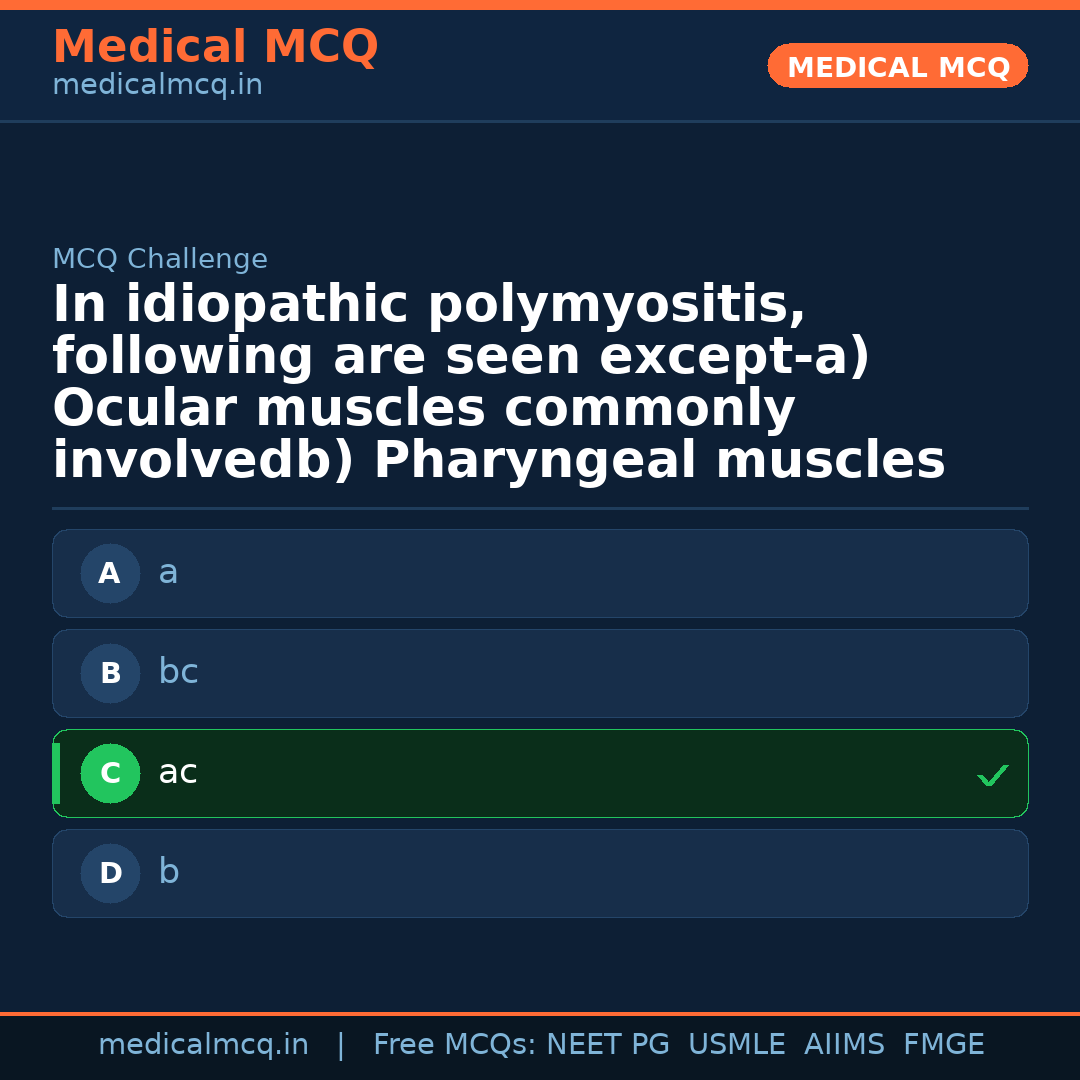Click the circular A option badge
The width and height of the screenshot is (1080, 1080).
coord(110,574)
